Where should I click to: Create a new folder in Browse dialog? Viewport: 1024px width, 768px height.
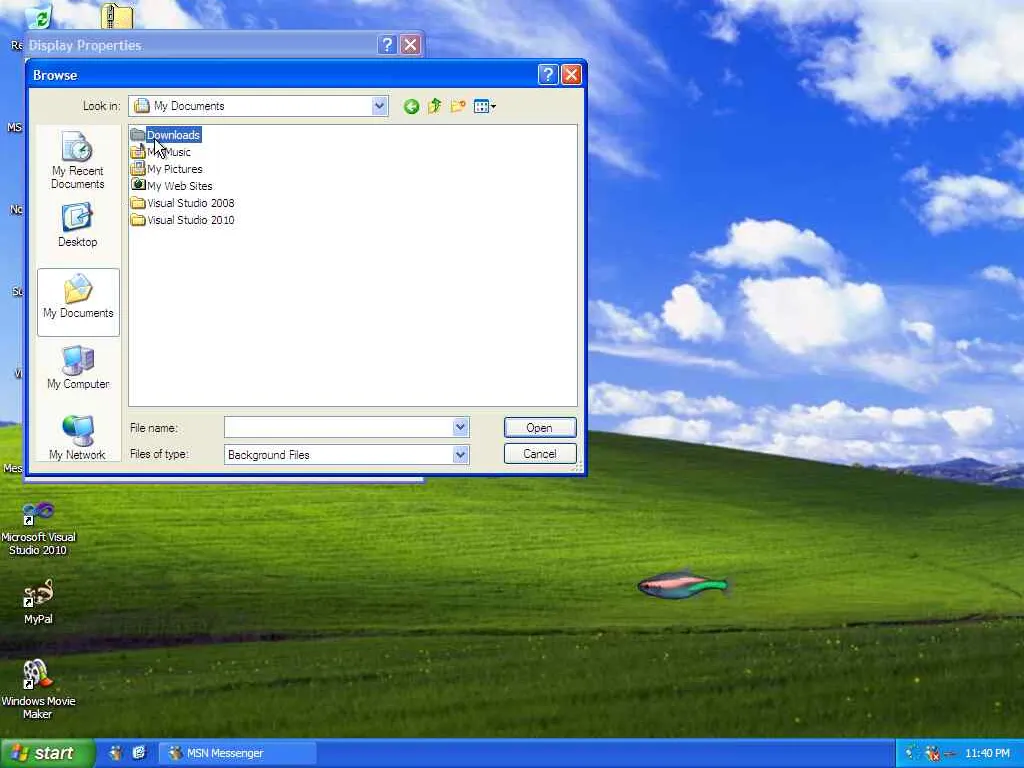(x=458, y=106)
